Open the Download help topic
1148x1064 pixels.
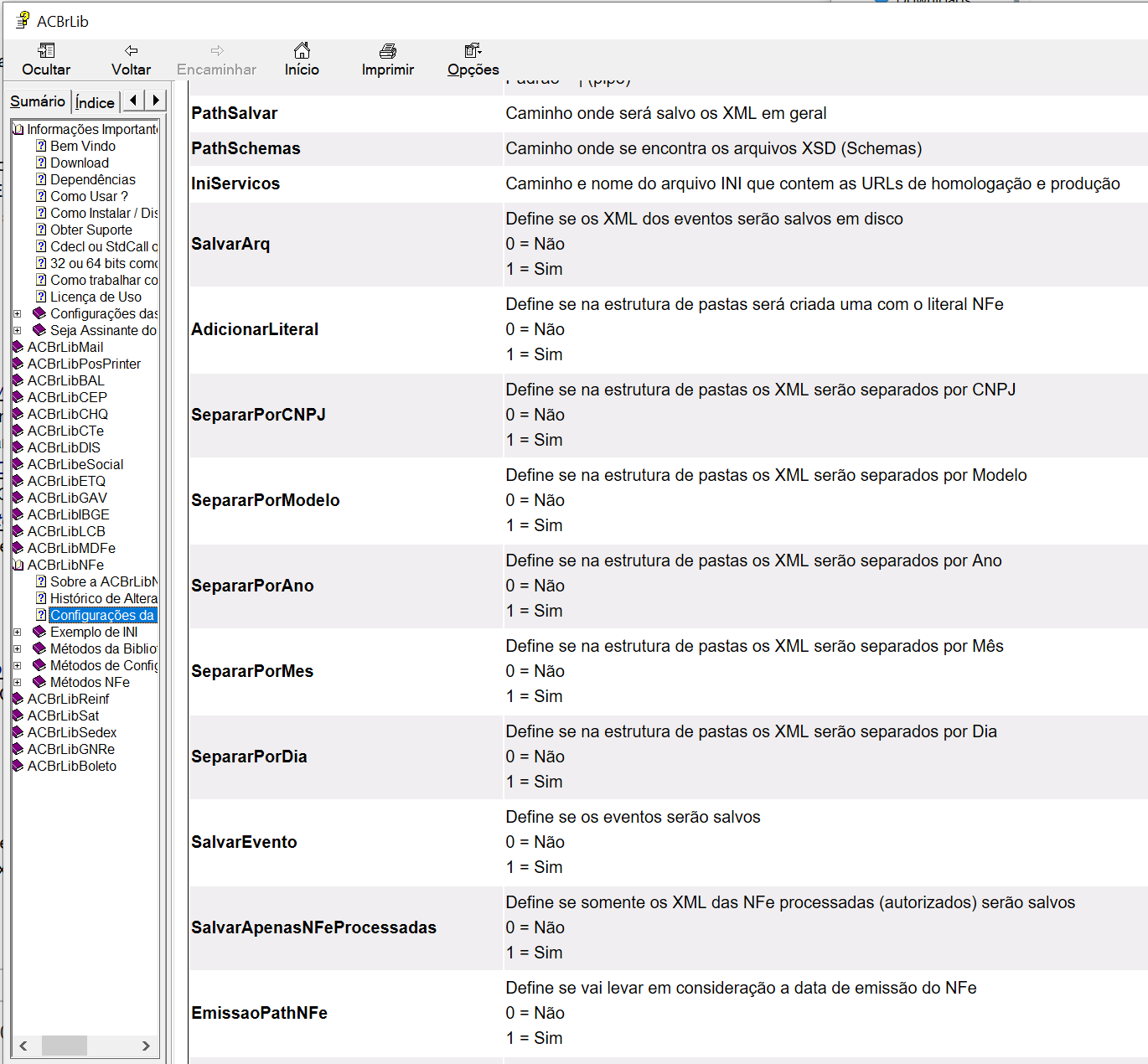79,163
